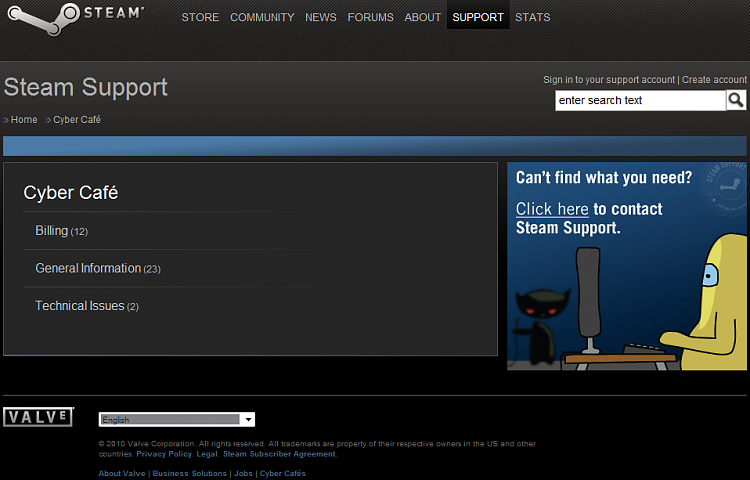Open the Jobs footer link
Screen dimensions: 750x480
click(243, 473)
